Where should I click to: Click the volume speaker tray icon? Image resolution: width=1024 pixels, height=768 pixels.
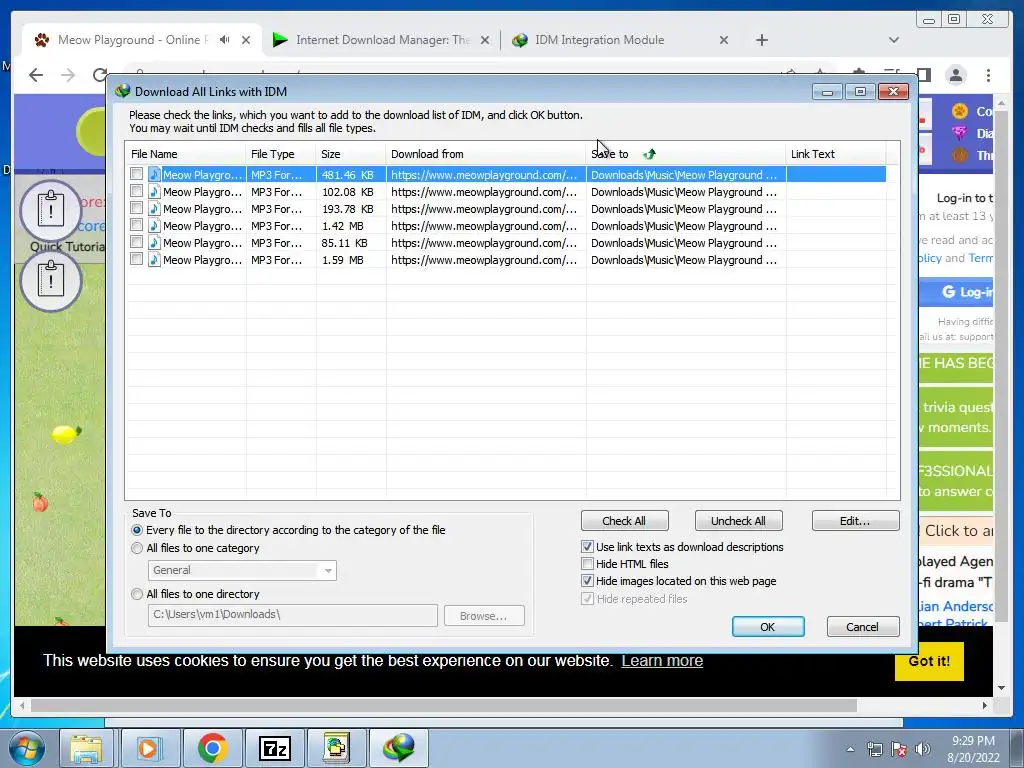[x=922, y=749]
